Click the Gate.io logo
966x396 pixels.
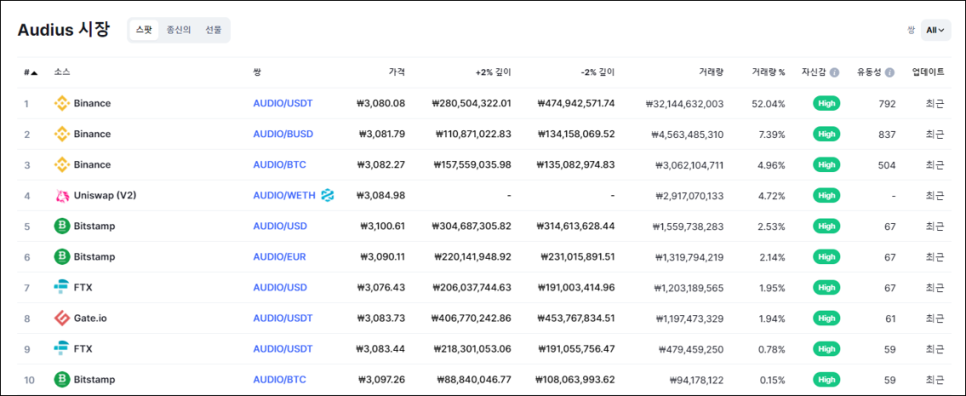pos(62,318)
